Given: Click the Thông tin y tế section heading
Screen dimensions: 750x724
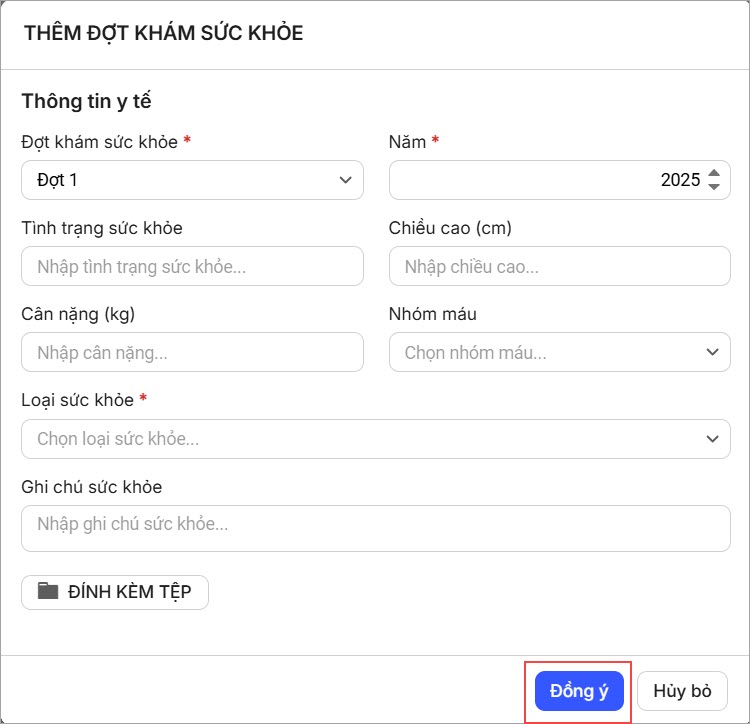Looking at the screenshot, I should point(86,101).
